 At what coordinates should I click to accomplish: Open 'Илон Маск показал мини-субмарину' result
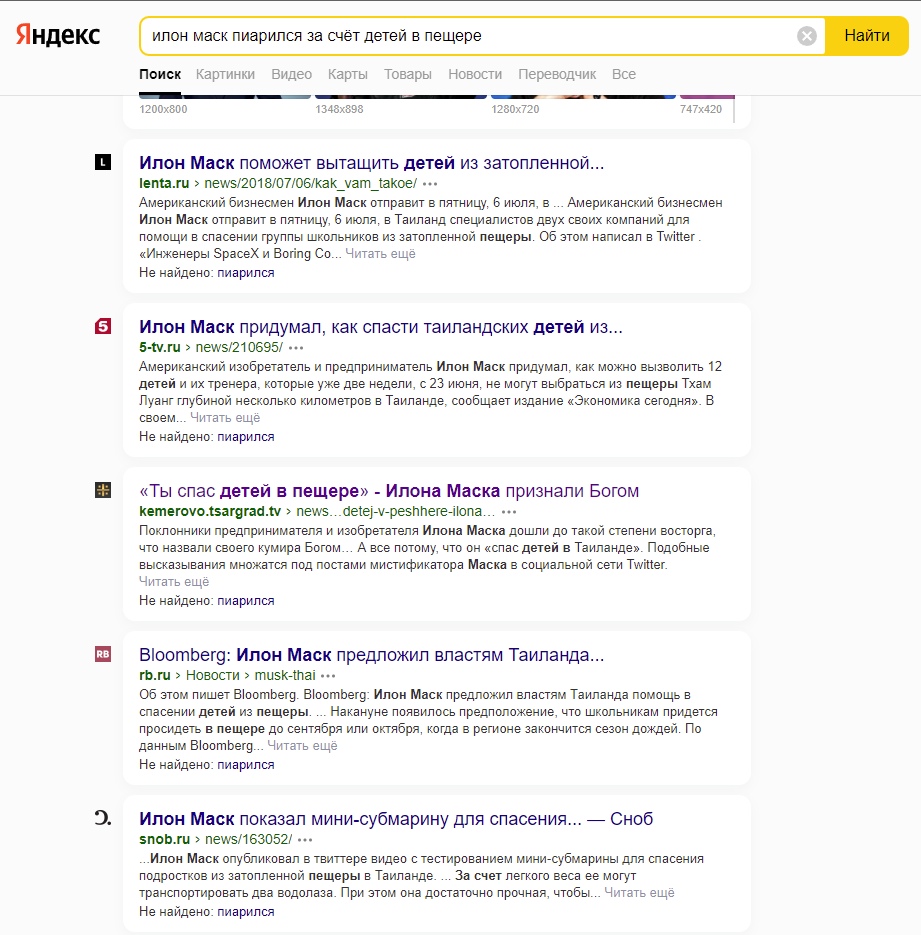[x=396, y=819]
